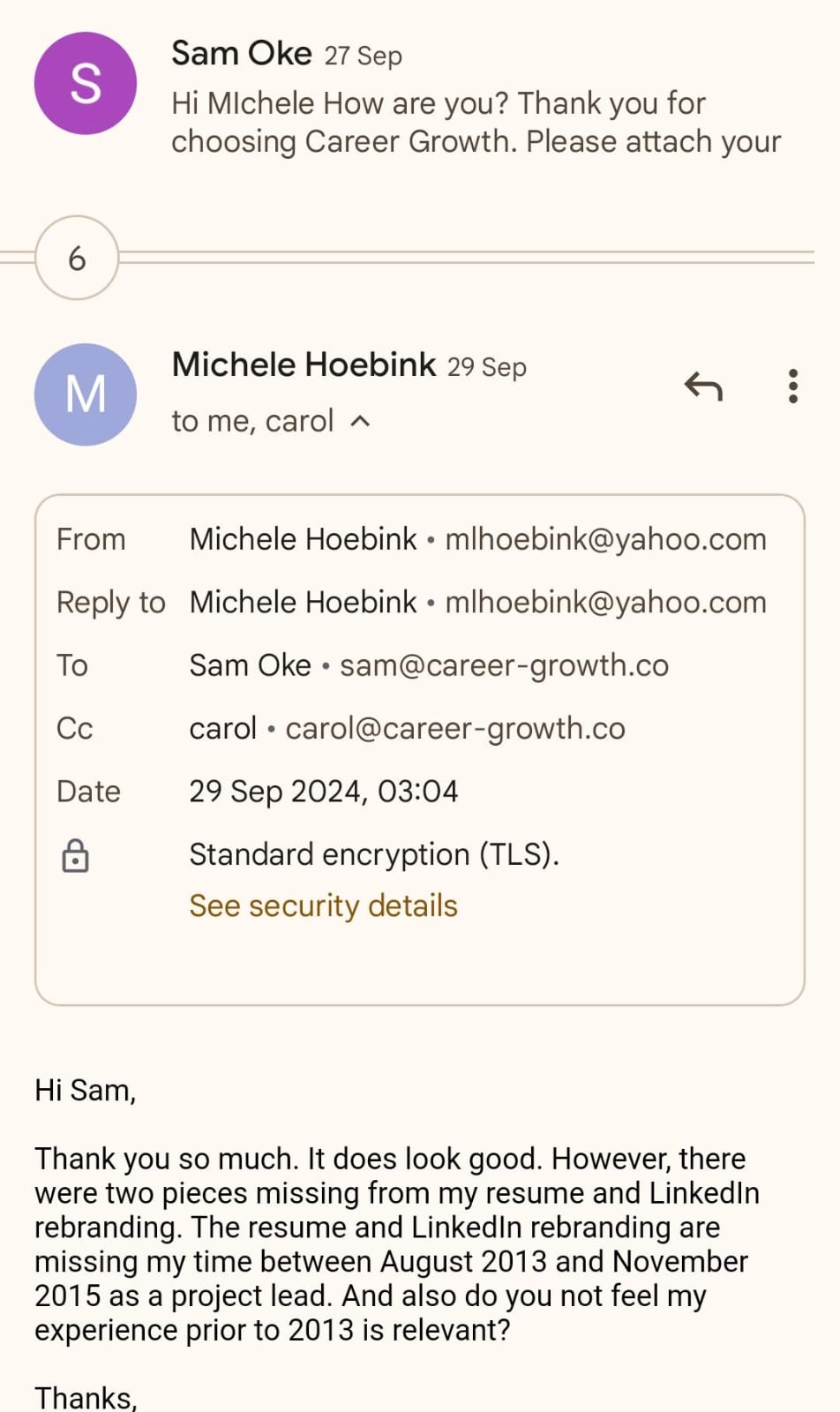This screenshot has width=840, height=1412.
Task: Tap Reply-to address mlhoebink@yahoo.com
Action: click(605, 602)
